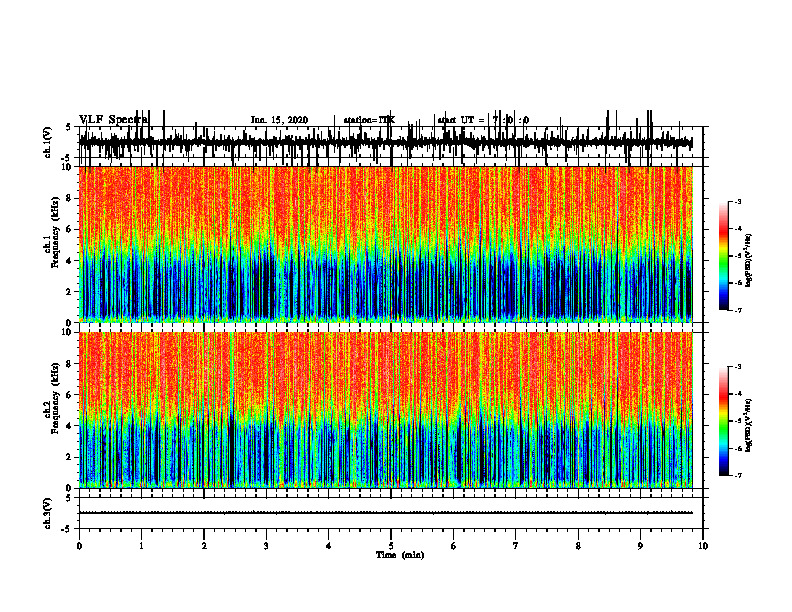Viewport: 792px width, 612px height.
Task: Click time axis tick label "2"
Action: [204, 546]
